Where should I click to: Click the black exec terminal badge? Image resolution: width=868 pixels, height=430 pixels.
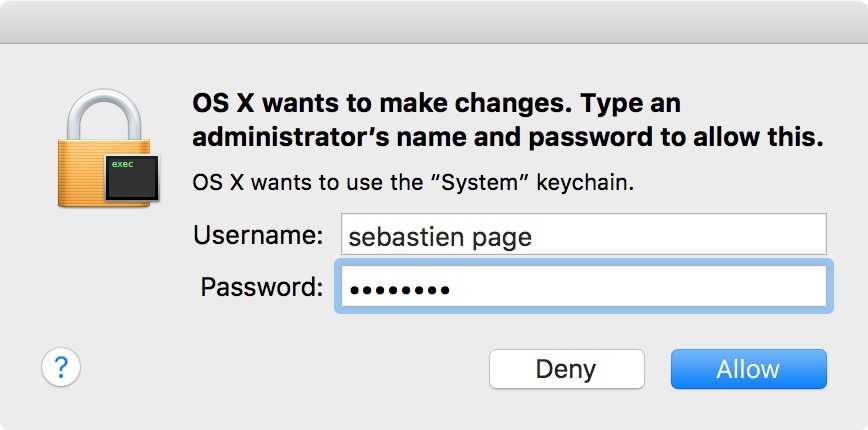(x=129, y=175)
